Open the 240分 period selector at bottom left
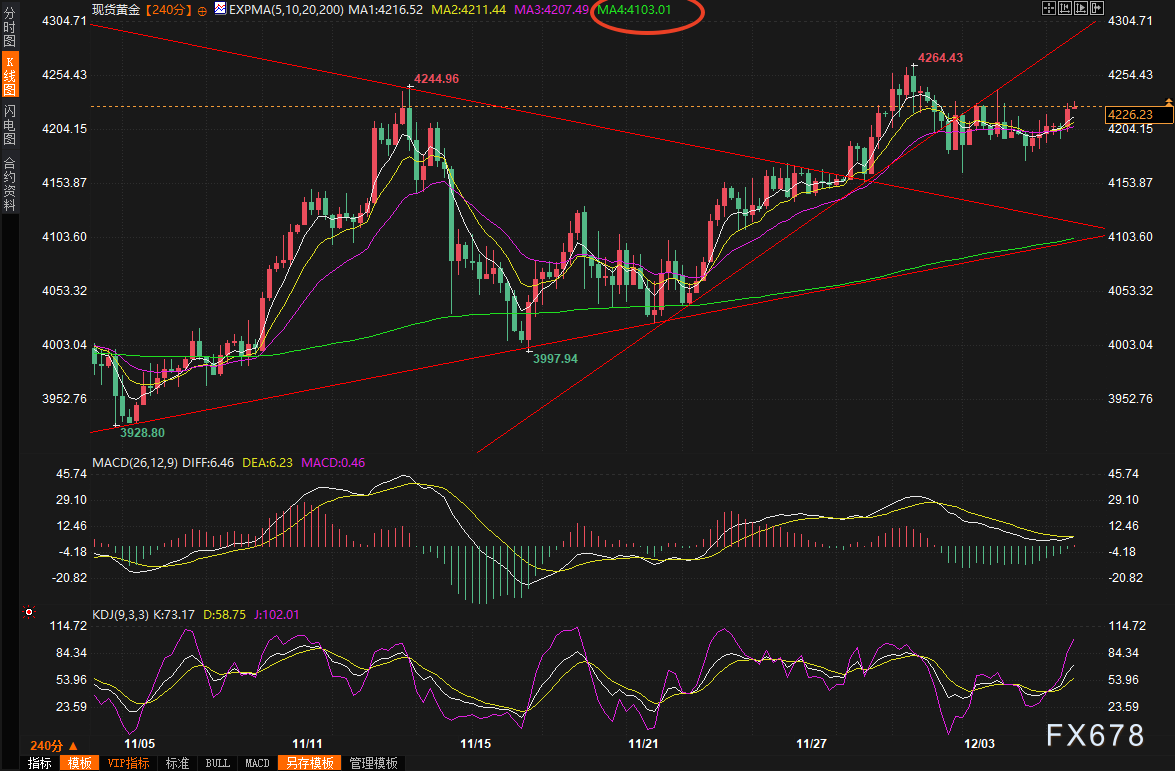The width and height of the screenshot is (1175, 771). point(50,745)
